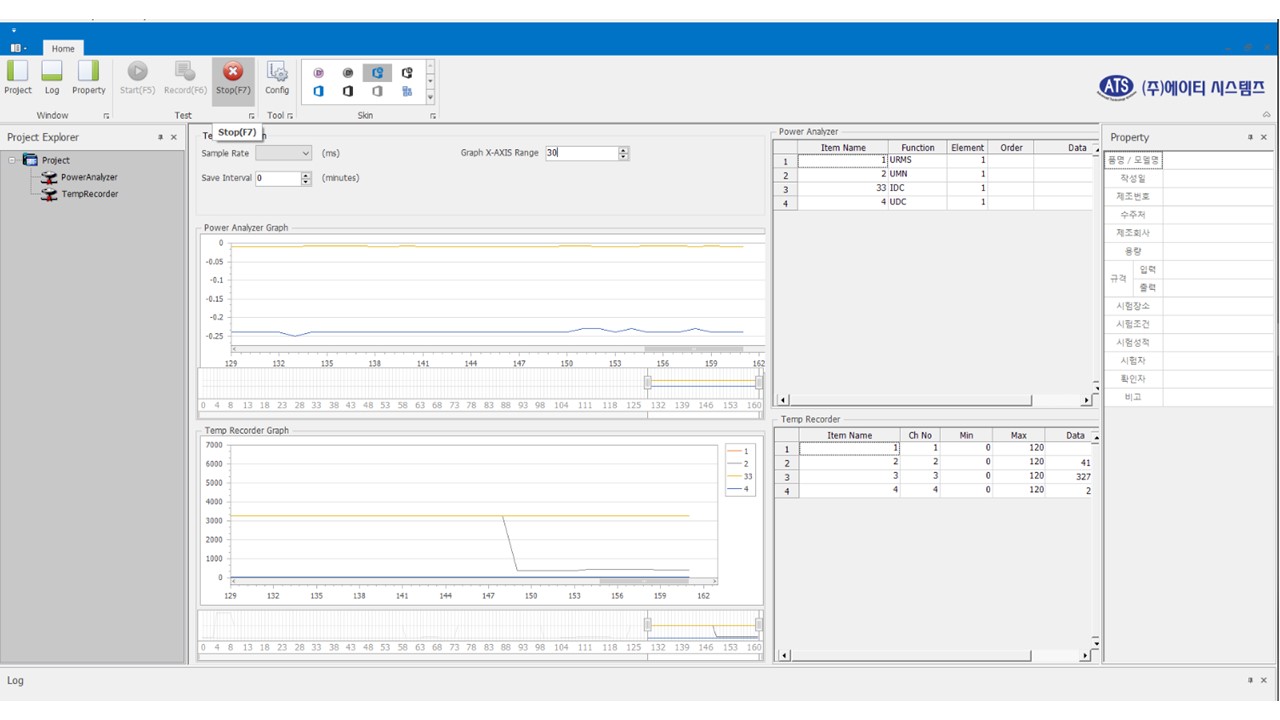Select the 시험장소 property row
The height and width of the screenshot is (720, 1280).
[x=1188, y=306]
